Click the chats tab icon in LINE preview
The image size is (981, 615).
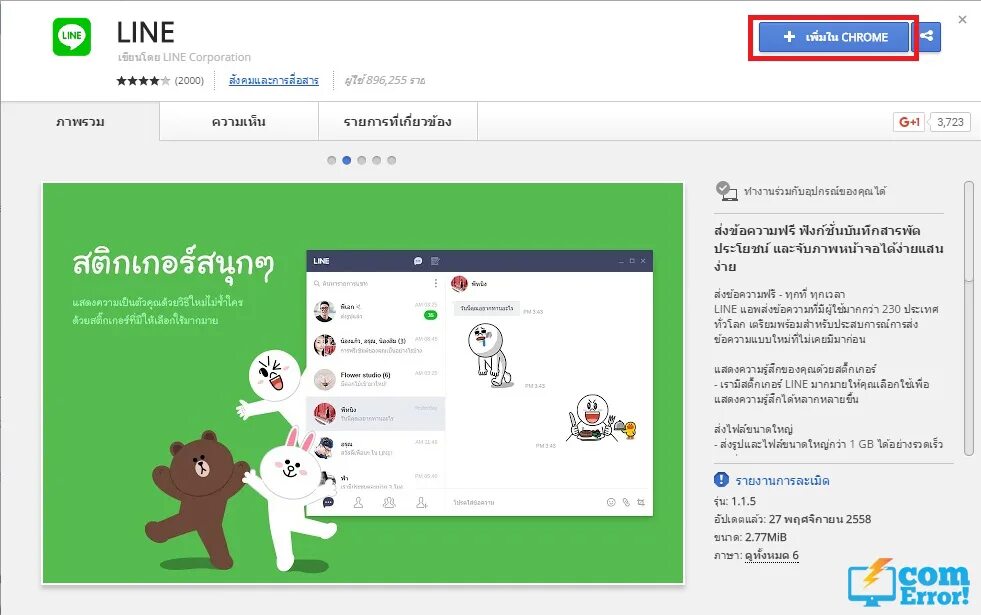328,502
